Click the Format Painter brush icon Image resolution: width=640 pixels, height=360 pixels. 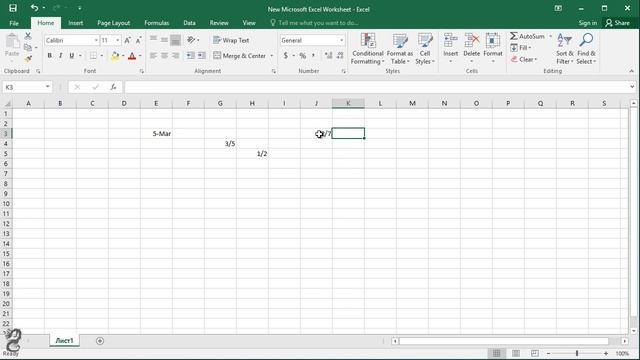click(28, 59)
